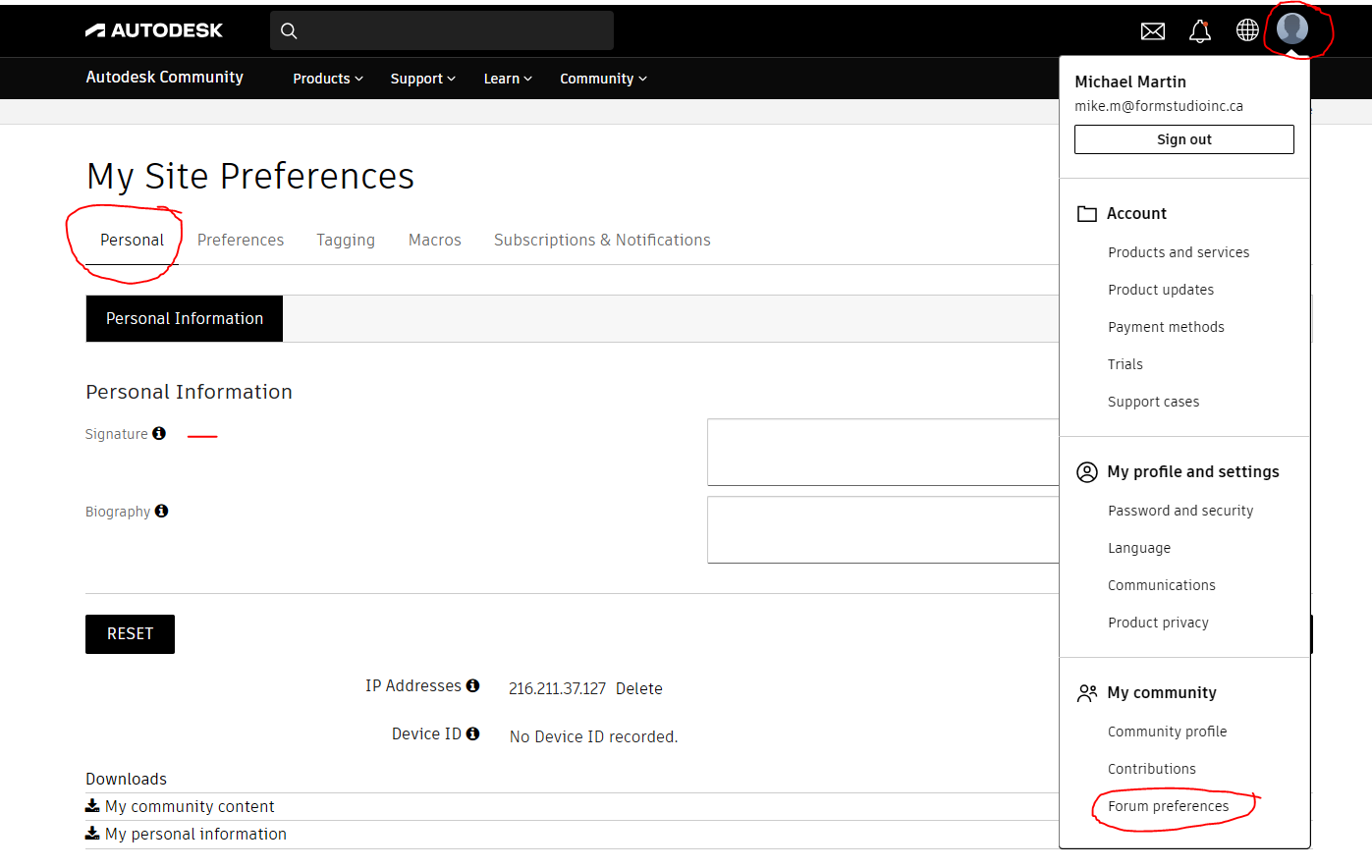
Task: Click the My community people icon
Action: 1086,691
